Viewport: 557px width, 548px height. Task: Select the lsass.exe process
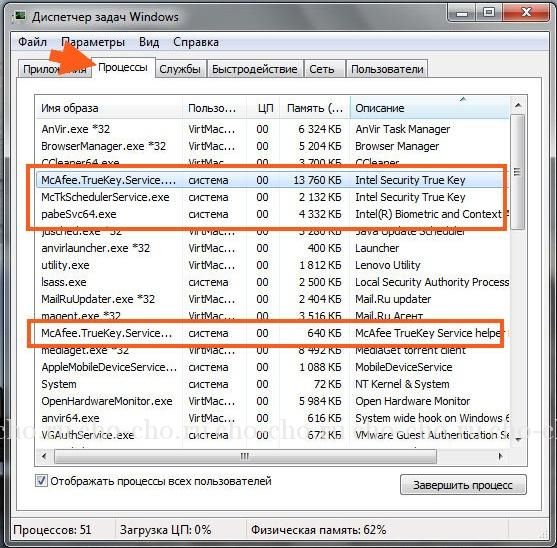[272, 282]
